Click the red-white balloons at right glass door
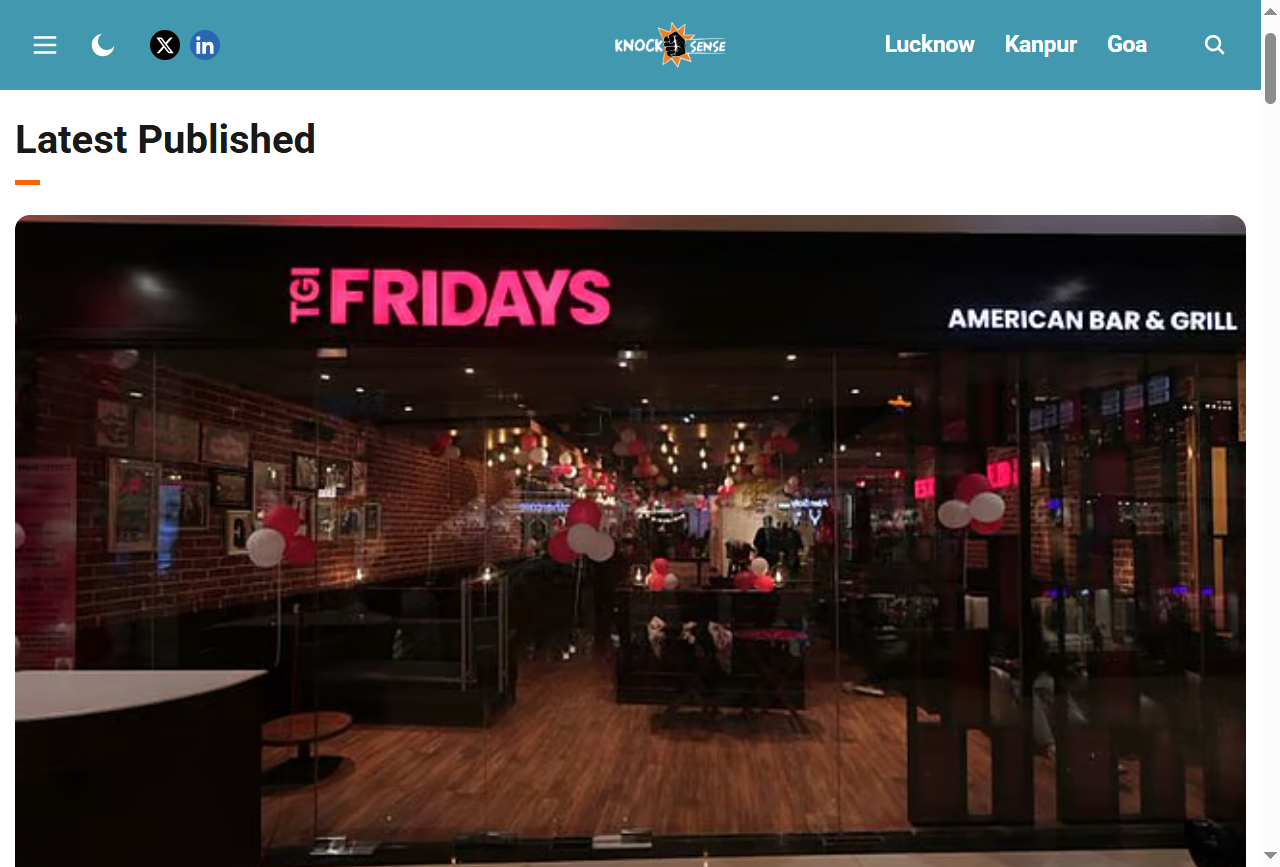The image size is (1280, 867). click(972, 503)
